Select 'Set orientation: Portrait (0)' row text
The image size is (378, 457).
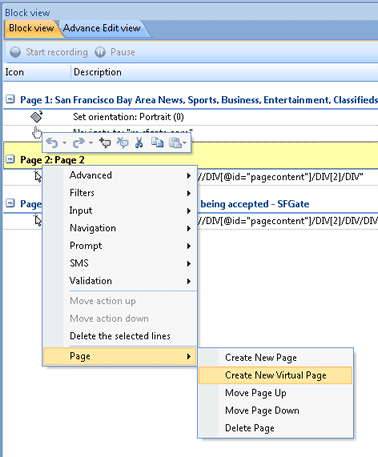pyautogui.click(x=128, y=117)
